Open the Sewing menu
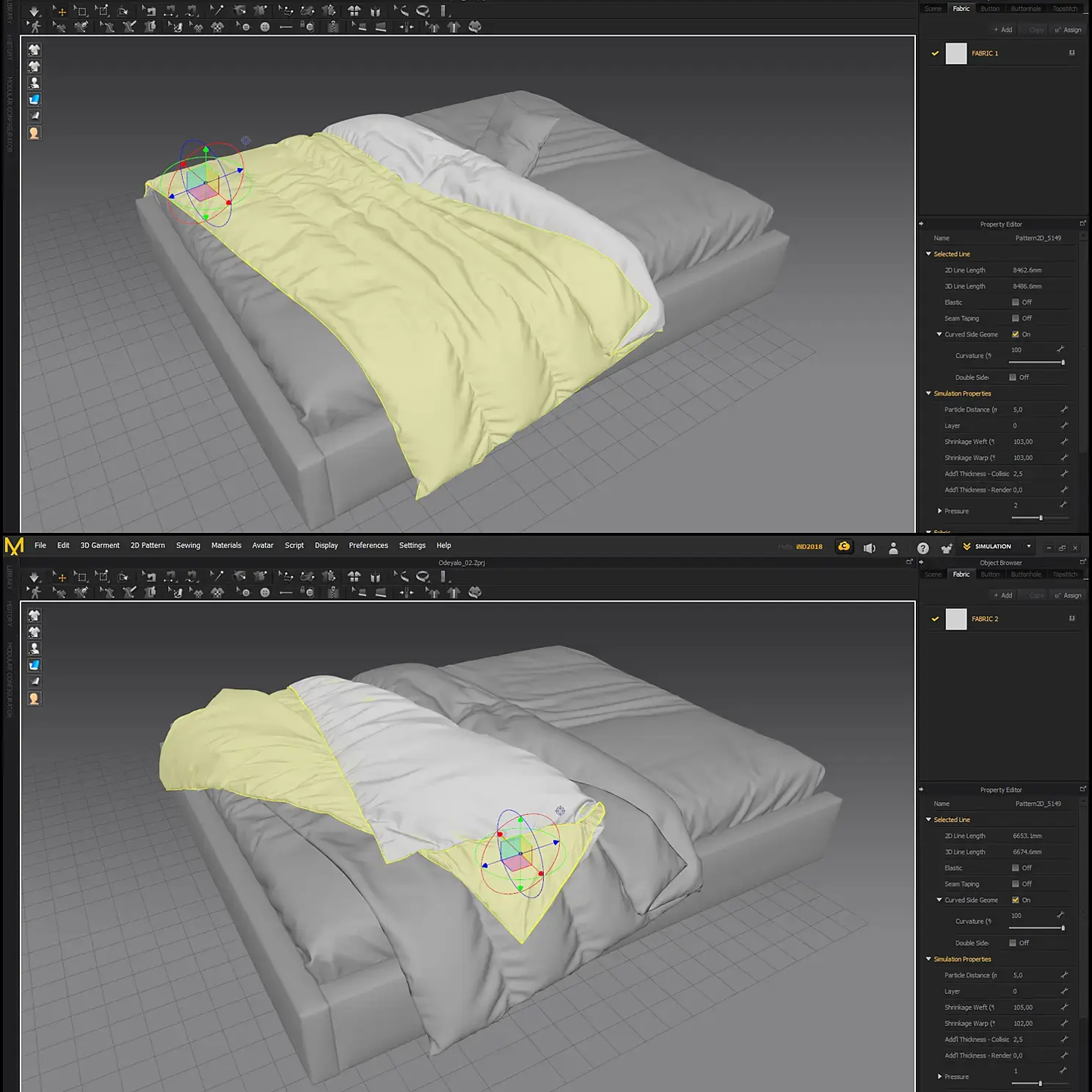 tap(188, 545)
